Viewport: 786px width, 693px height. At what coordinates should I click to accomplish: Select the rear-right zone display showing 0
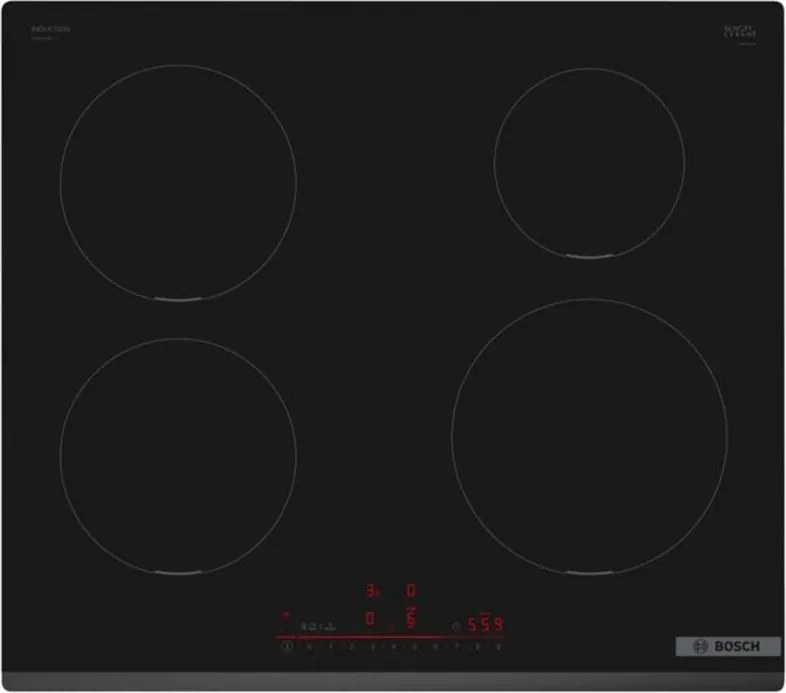(x=410, y=590)
